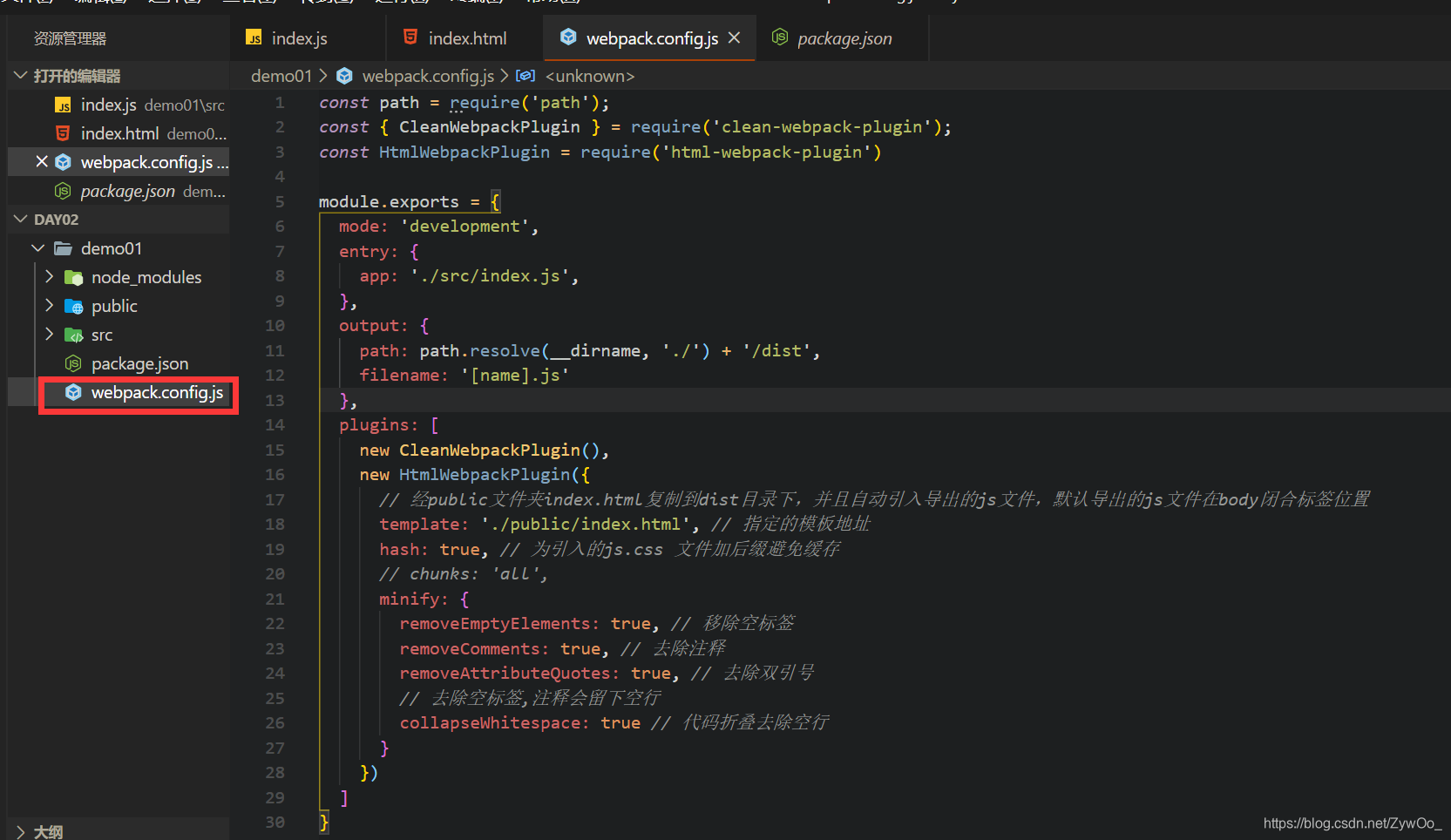Screen dimensions: 1451x840
Task: Click the '[name].js' filename value
Action: pos(515,375)
